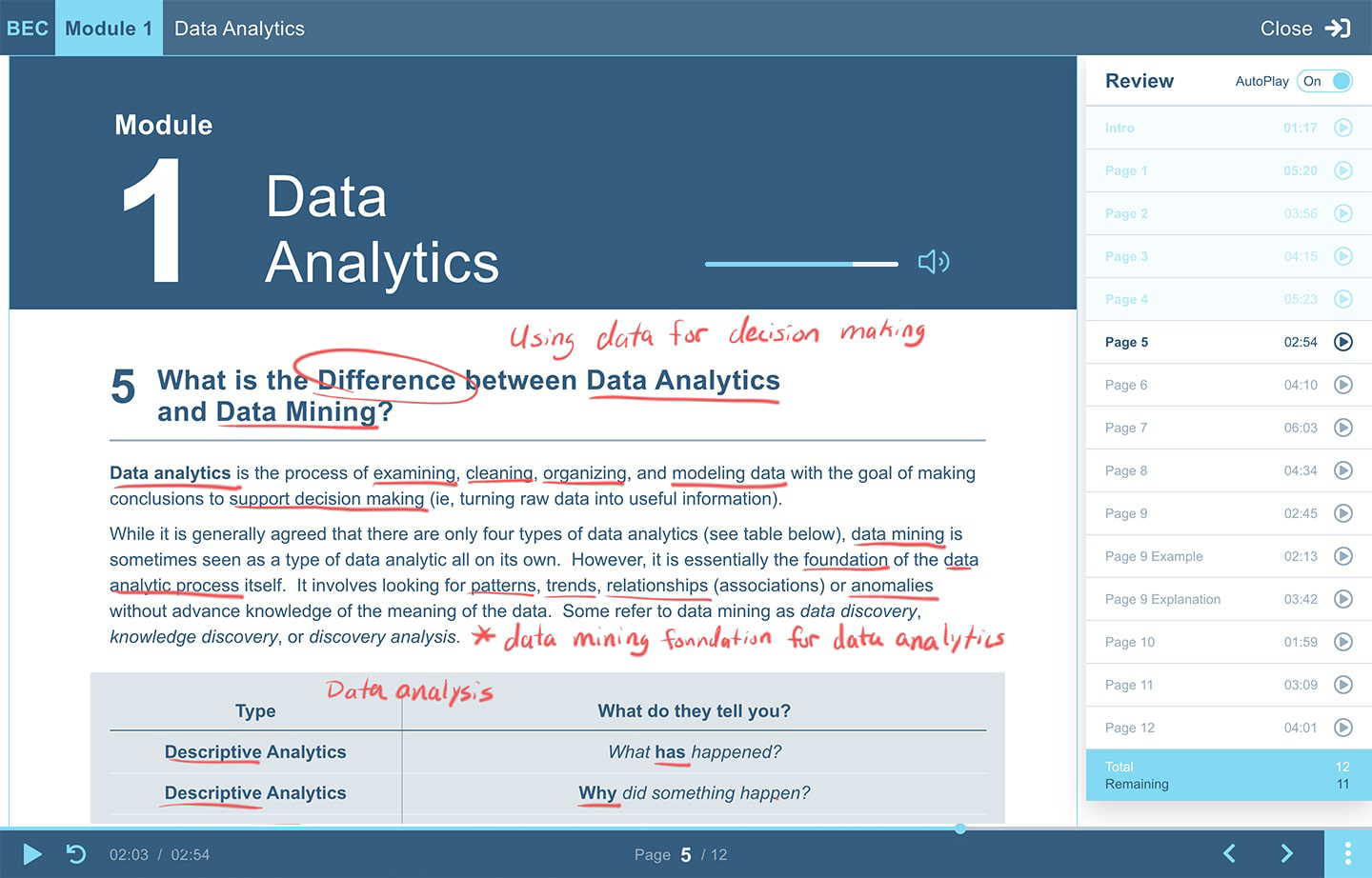The height and width of the screenshot is (878, 1372).
Task: Play the Page 9 Explanation segment
Action: [1343, 599]
